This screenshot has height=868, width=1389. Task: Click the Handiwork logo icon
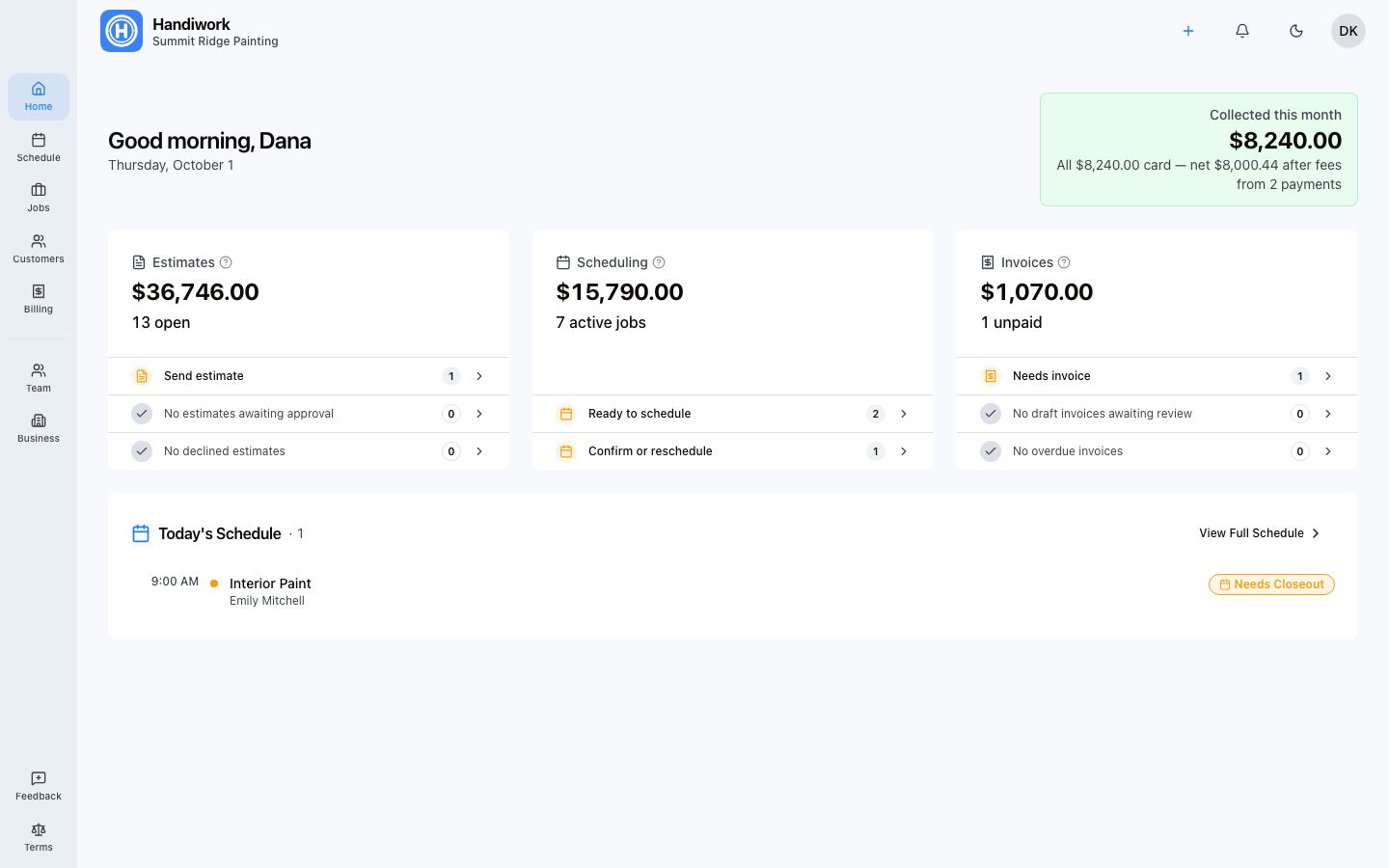(122, 31)
